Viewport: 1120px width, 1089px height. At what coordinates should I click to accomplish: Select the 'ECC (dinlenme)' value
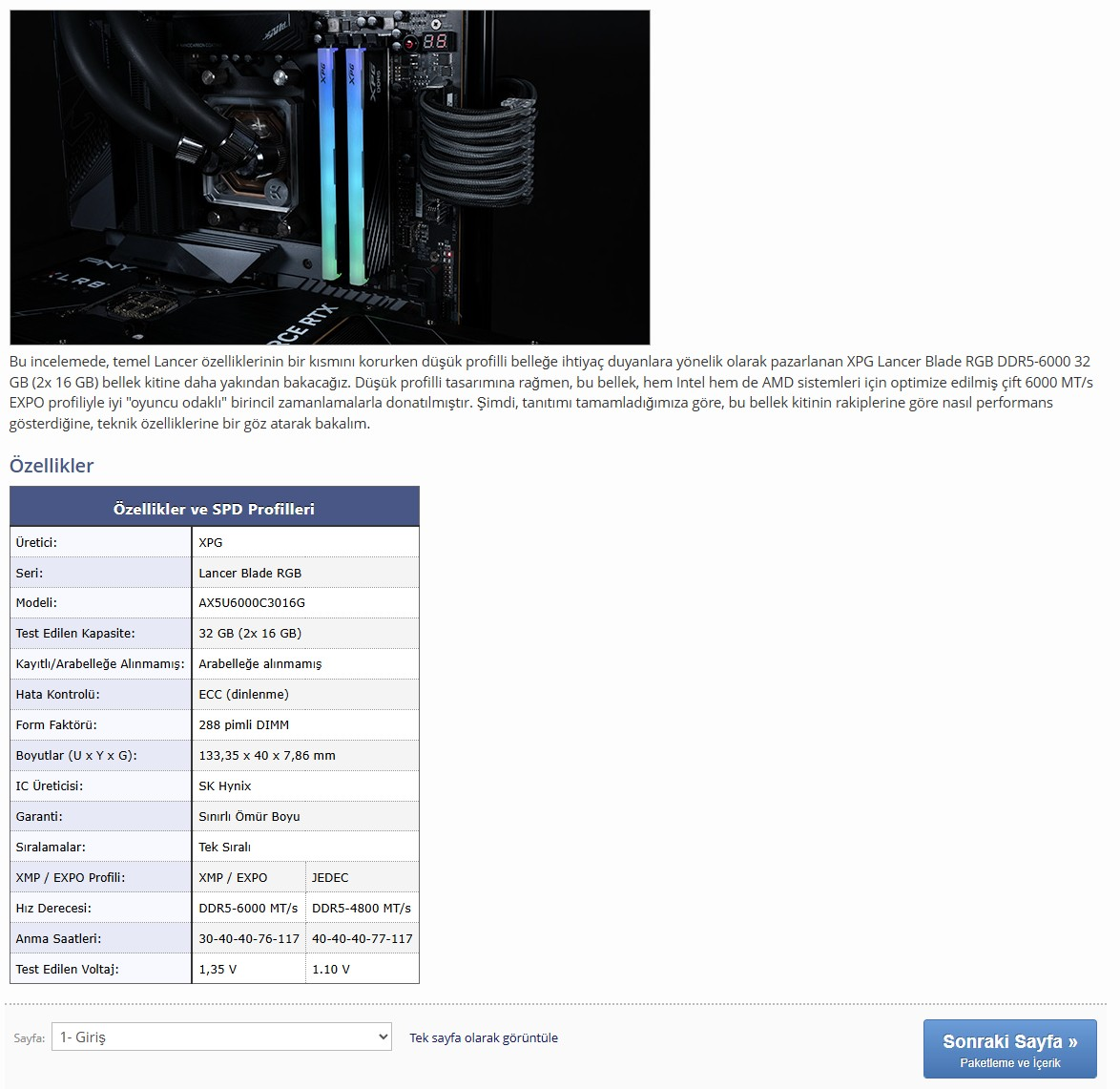243,694
